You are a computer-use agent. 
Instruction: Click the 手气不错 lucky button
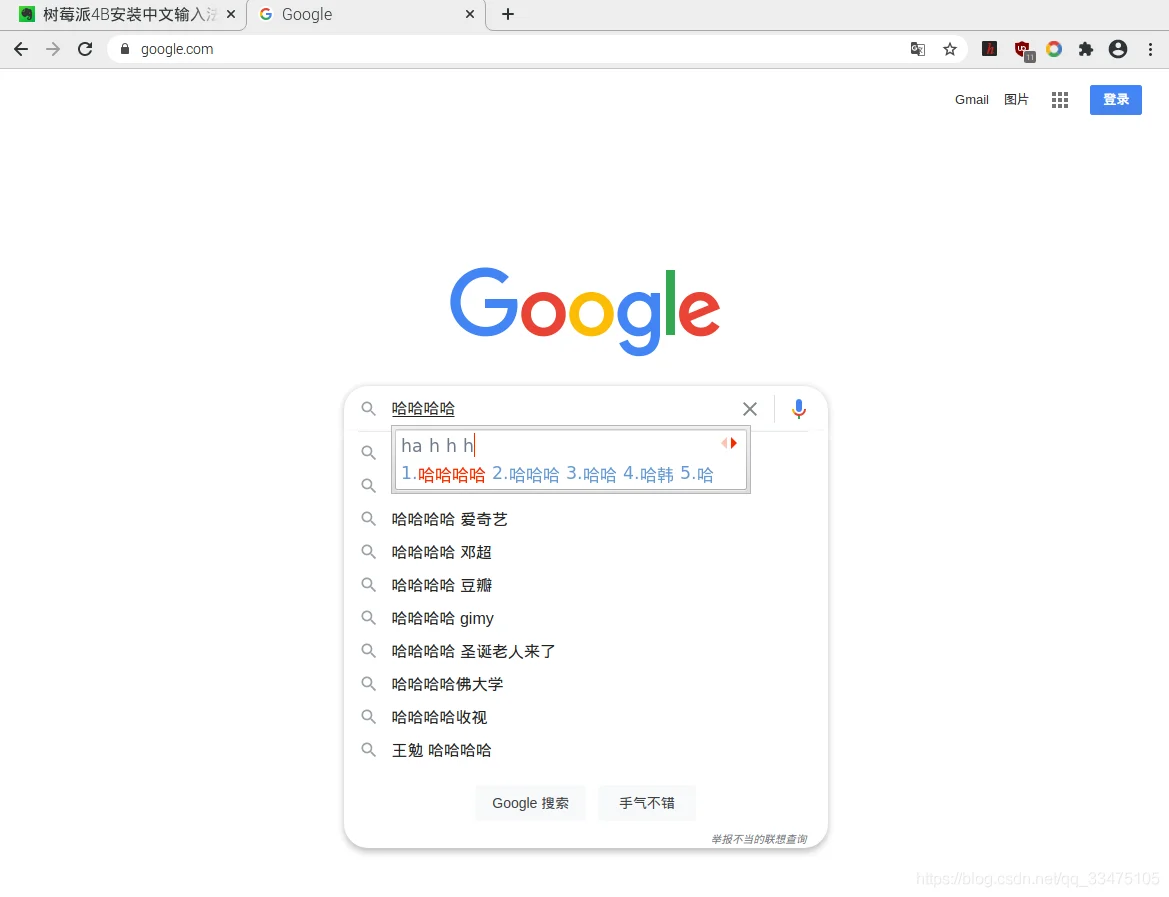tap(646, 803)
